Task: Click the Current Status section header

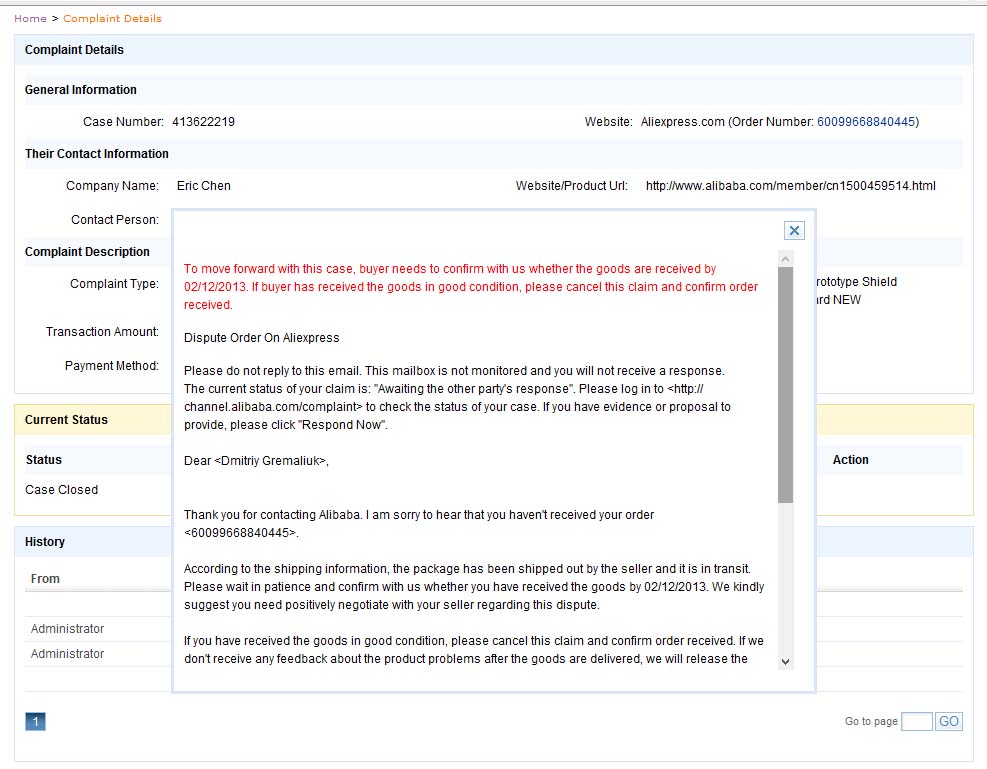Action: (x=66, y=420)
